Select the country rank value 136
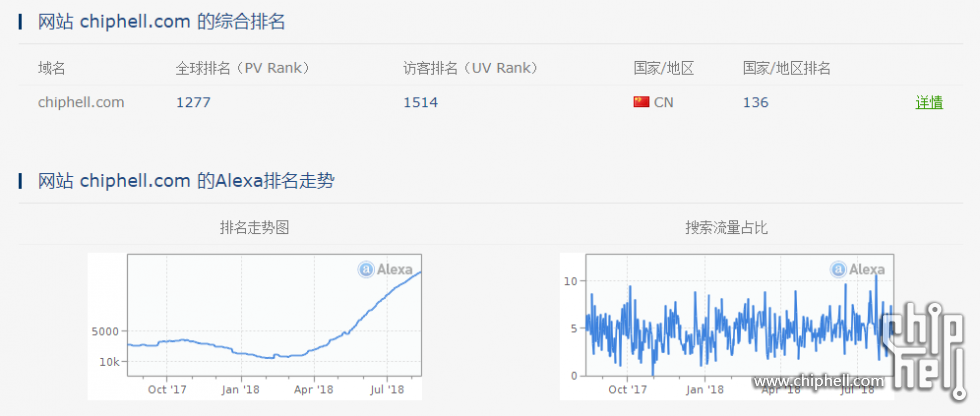Screen dimensions: 980x416 click(756, 102)
